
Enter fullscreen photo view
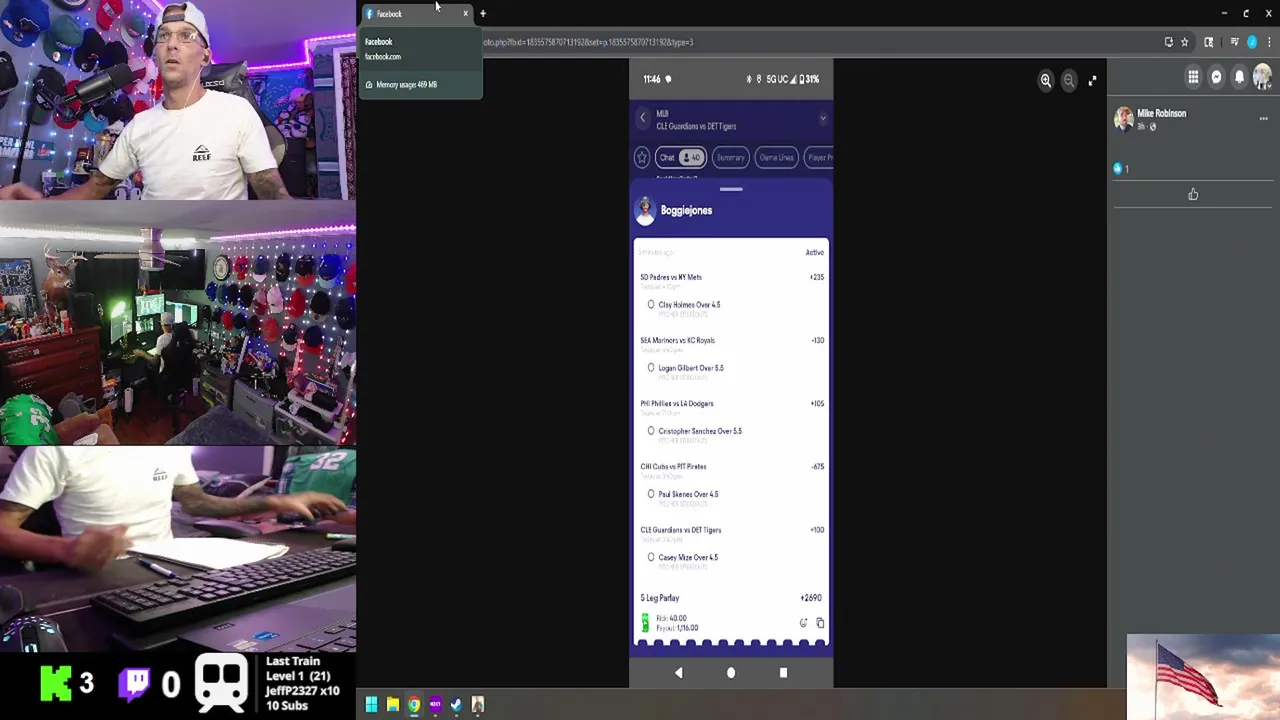point(1092,80)
